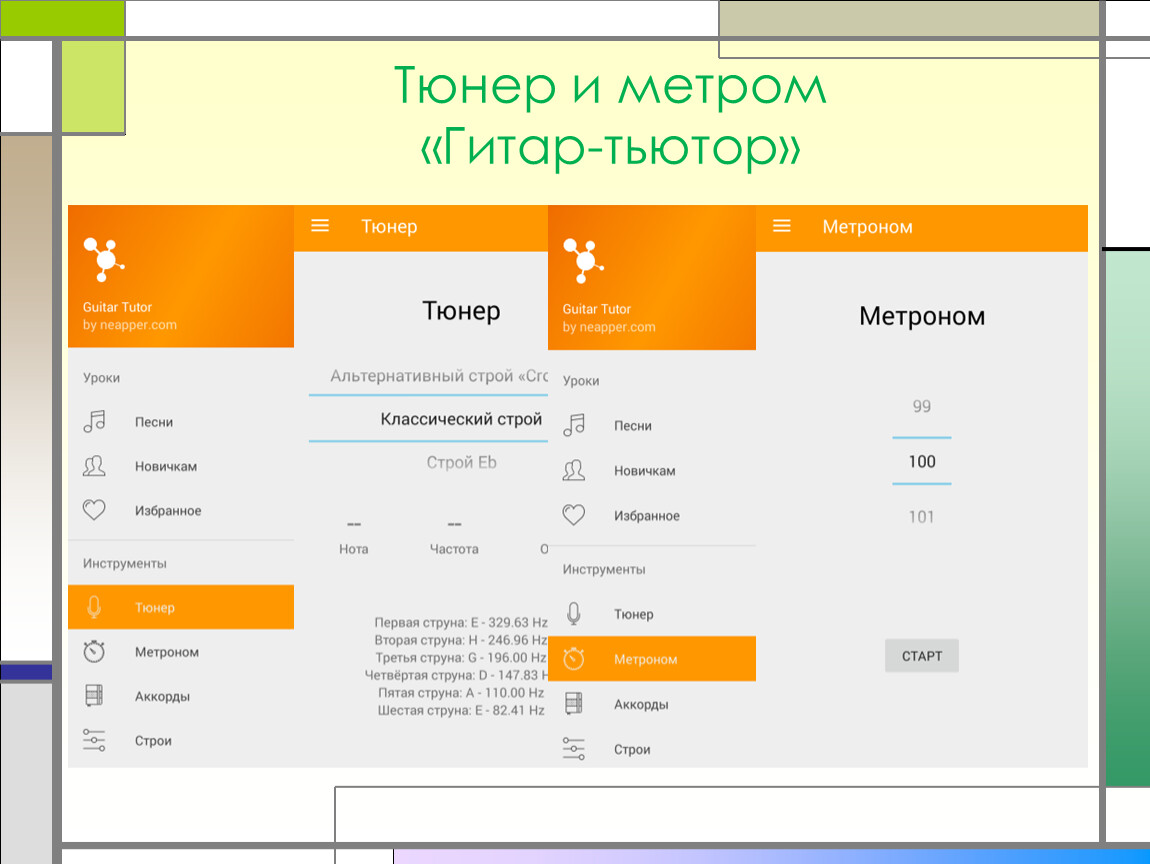Click by neapper.com in right drawer header
1150x864 pixels.
609,326
